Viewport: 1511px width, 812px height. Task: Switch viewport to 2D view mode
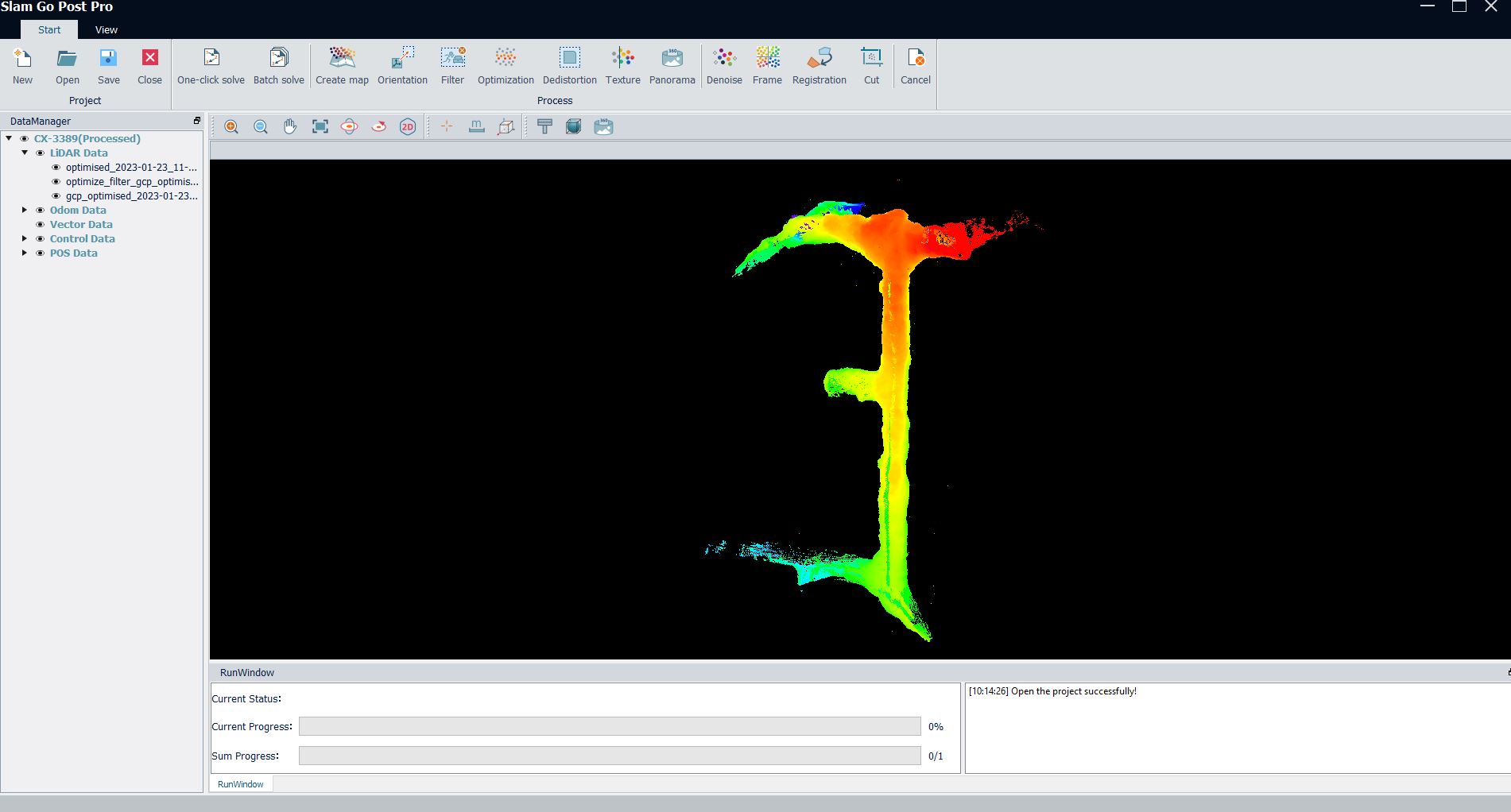pyautogui.click(x=408, y=127)
